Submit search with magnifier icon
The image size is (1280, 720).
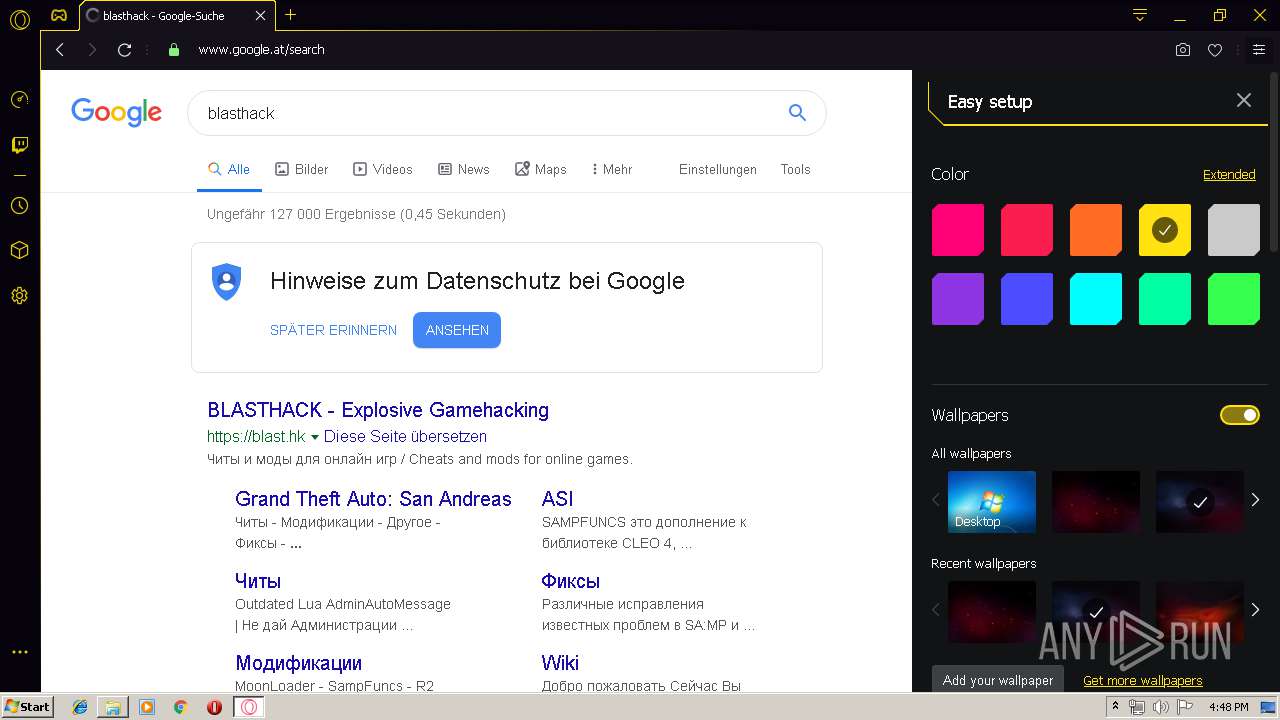[x=797, y=113]
